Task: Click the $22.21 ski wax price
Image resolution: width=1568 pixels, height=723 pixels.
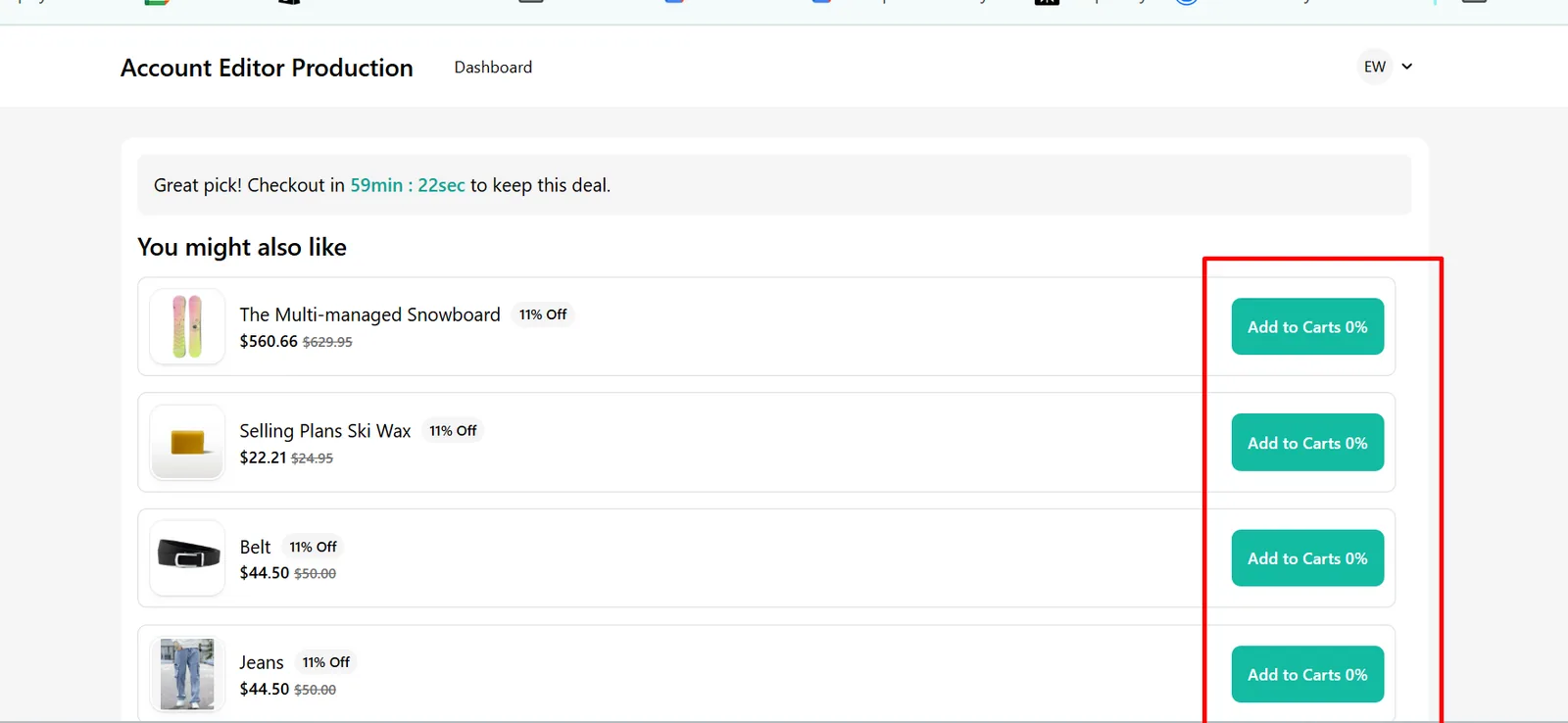Action: [x=263, y=458]
